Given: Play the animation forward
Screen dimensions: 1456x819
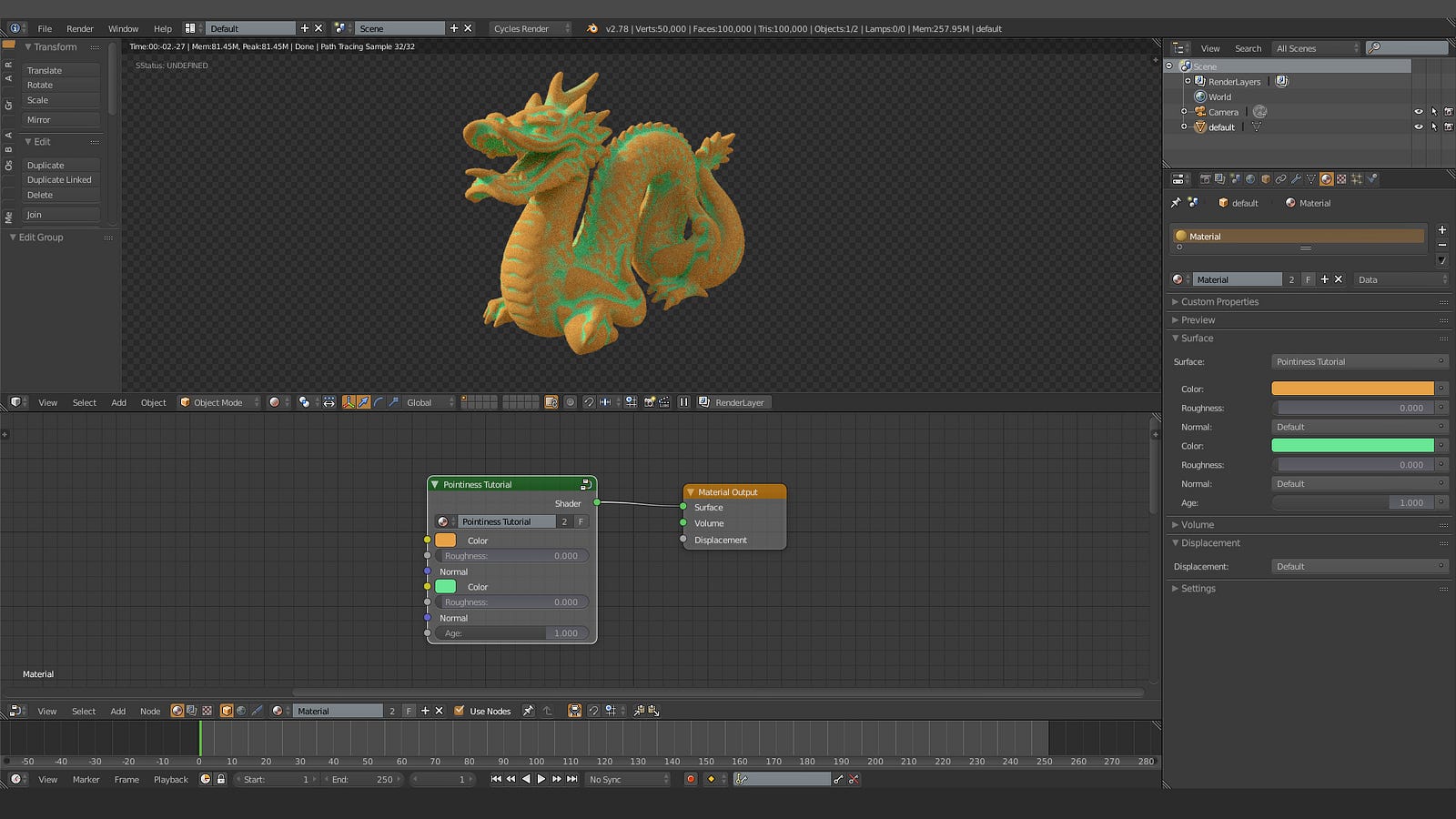Looking at the screenshot, I should [x=541, y=779].
